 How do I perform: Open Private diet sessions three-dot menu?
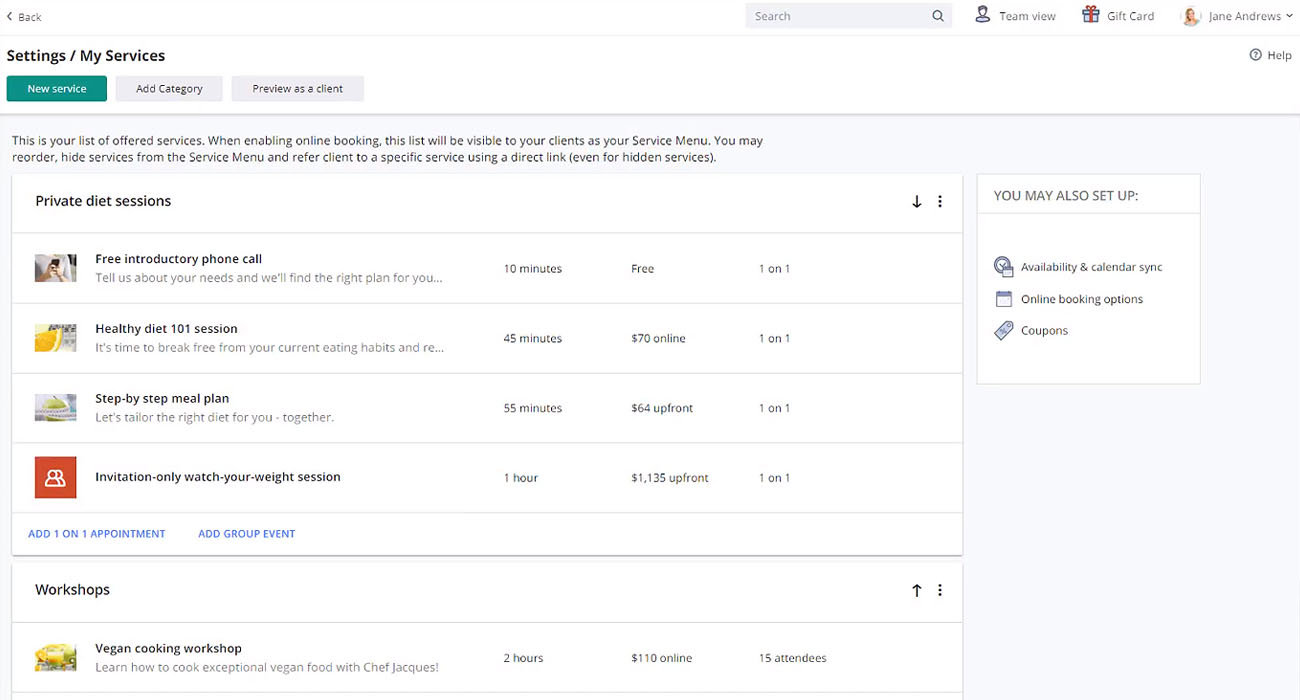[x=940, y=202]
